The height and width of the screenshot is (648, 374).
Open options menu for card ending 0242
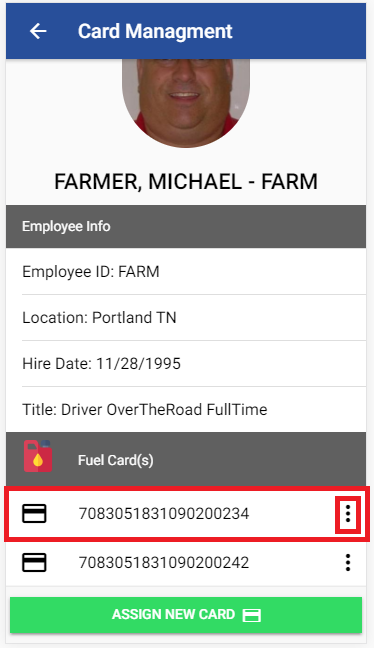click(348, 562)
